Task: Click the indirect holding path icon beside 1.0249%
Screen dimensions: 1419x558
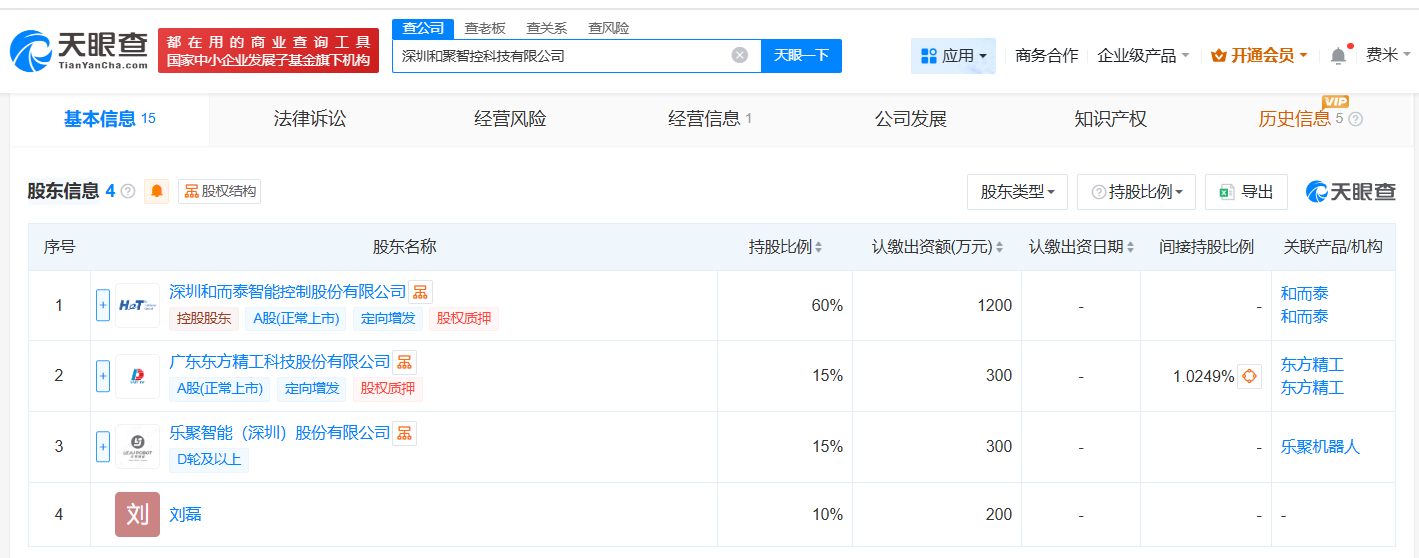Action: tap(1249, 377)
